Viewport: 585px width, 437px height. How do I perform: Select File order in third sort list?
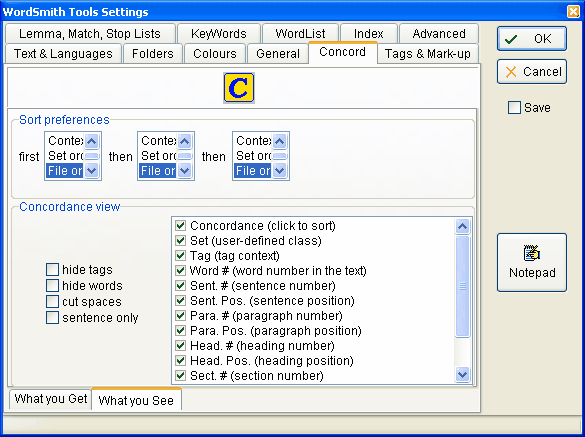coord(253,171)
